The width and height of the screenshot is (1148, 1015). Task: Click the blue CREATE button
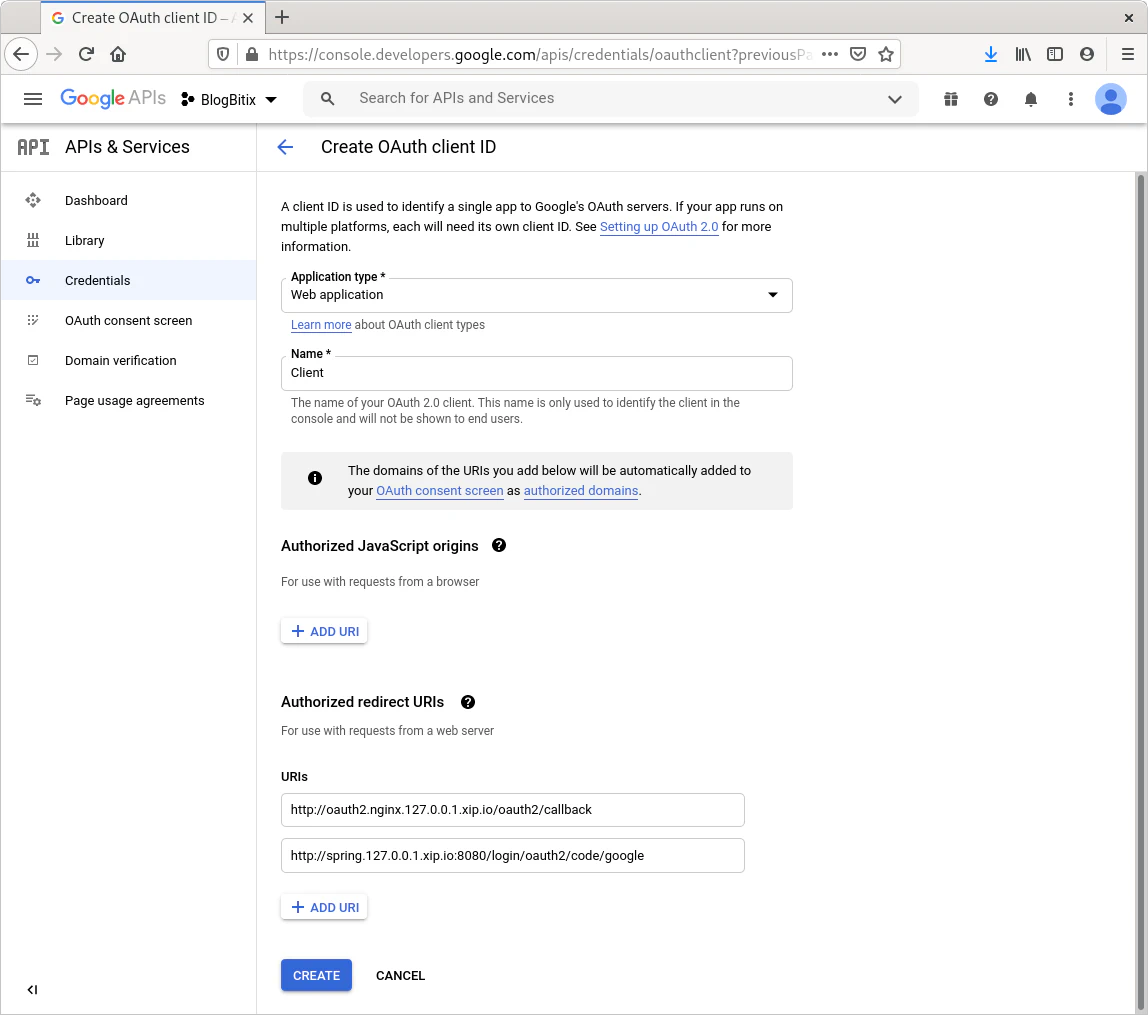coord(316,975)
